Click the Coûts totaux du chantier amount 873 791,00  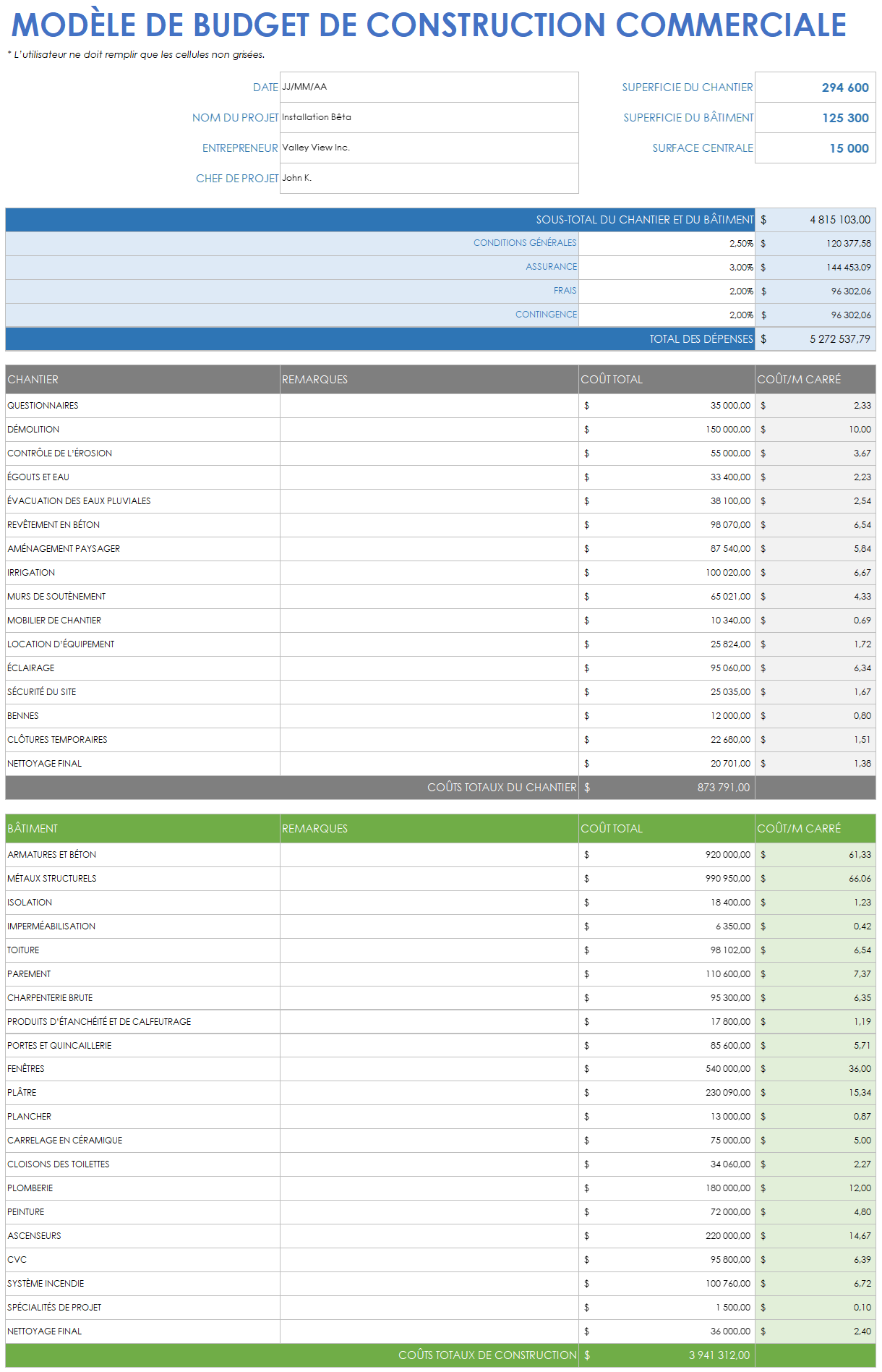[x=667, y=788]
